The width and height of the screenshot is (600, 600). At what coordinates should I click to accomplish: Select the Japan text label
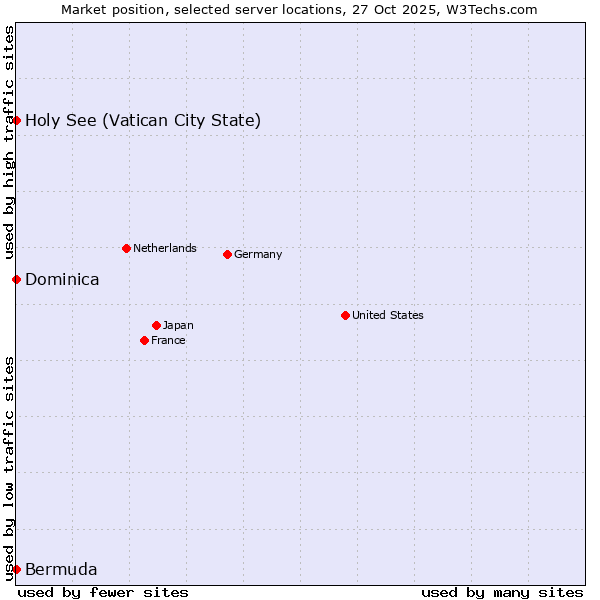178,326
